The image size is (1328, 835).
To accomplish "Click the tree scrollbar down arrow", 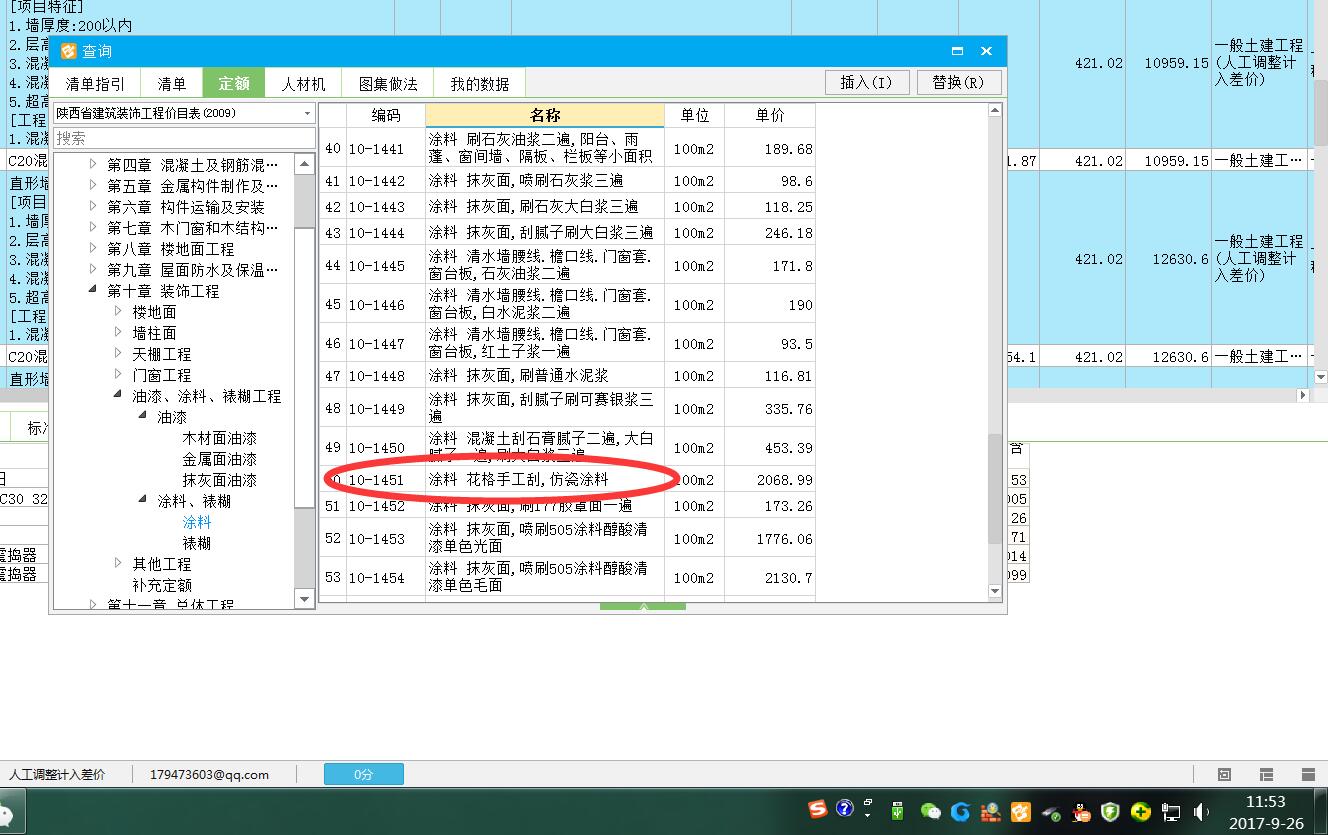I will 305,598.
